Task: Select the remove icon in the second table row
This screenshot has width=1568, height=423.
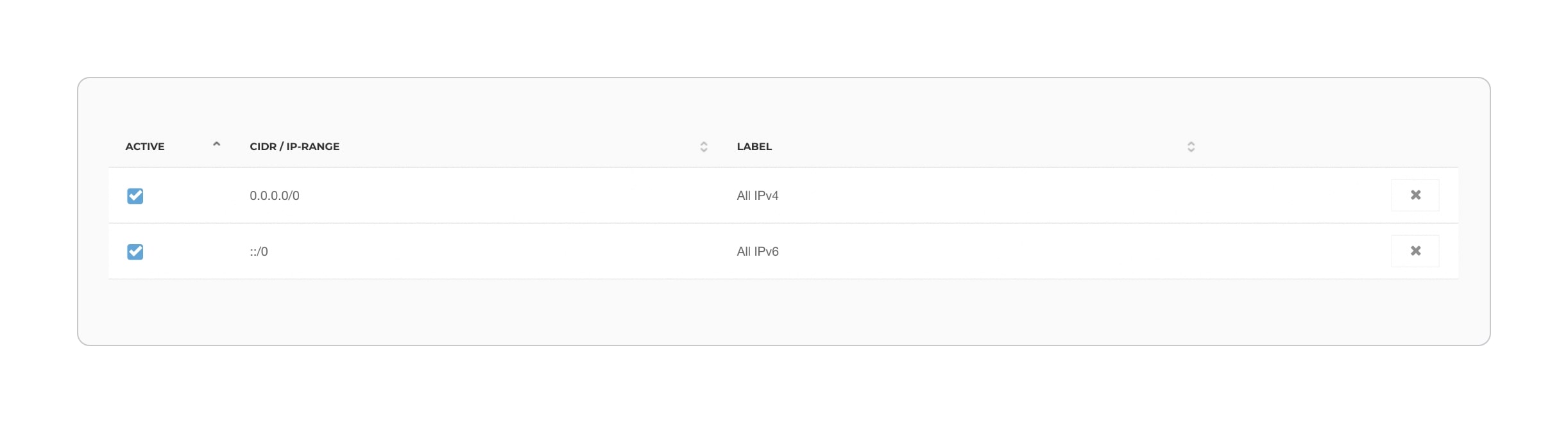Action: 1415,251
